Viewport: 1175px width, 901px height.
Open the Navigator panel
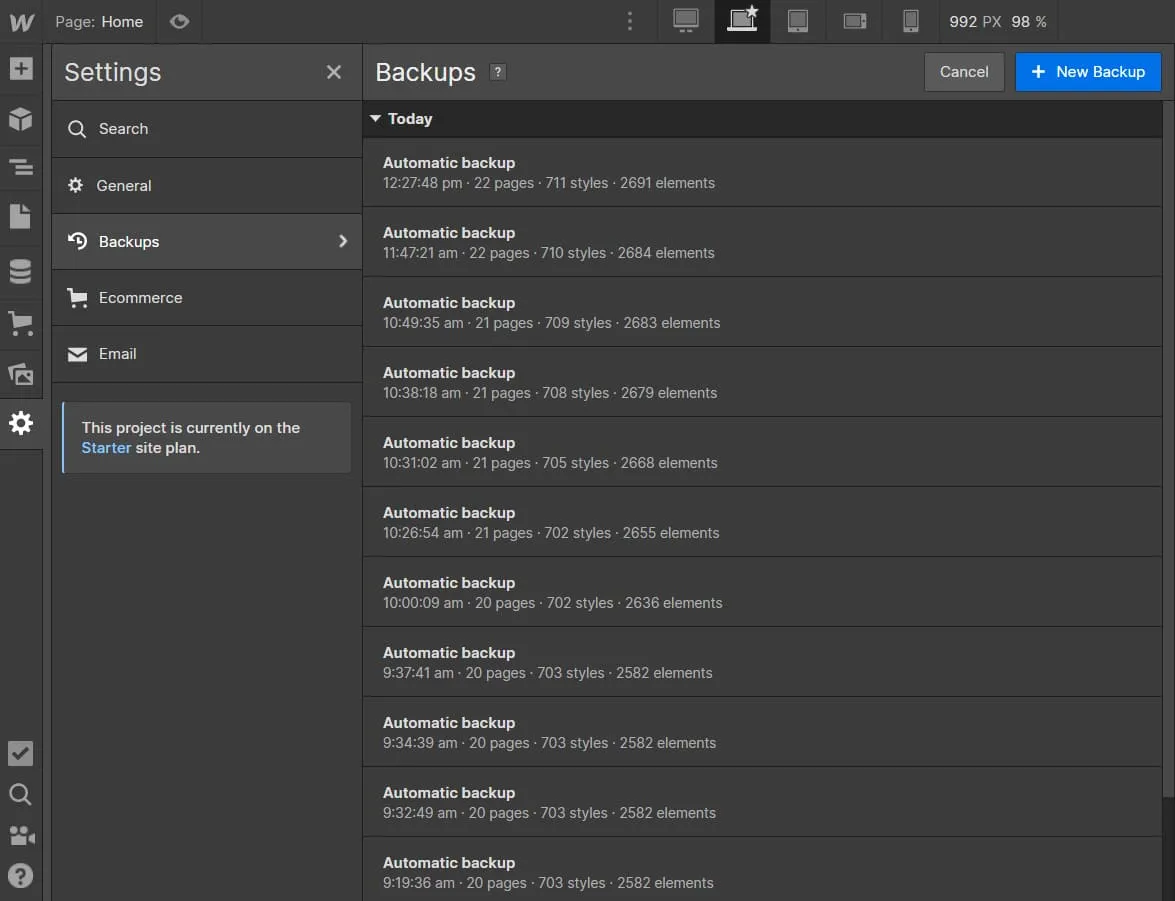[21, 167]
